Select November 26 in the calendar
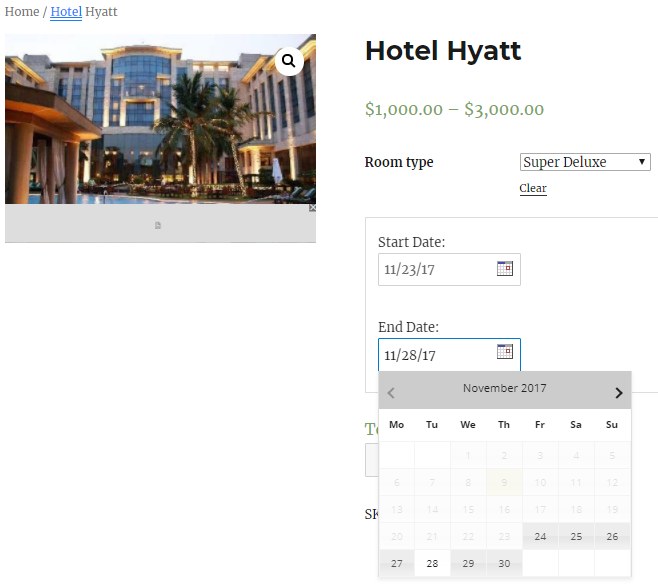Viewport: 658px width, 585px height. click(x=612, y=536)
